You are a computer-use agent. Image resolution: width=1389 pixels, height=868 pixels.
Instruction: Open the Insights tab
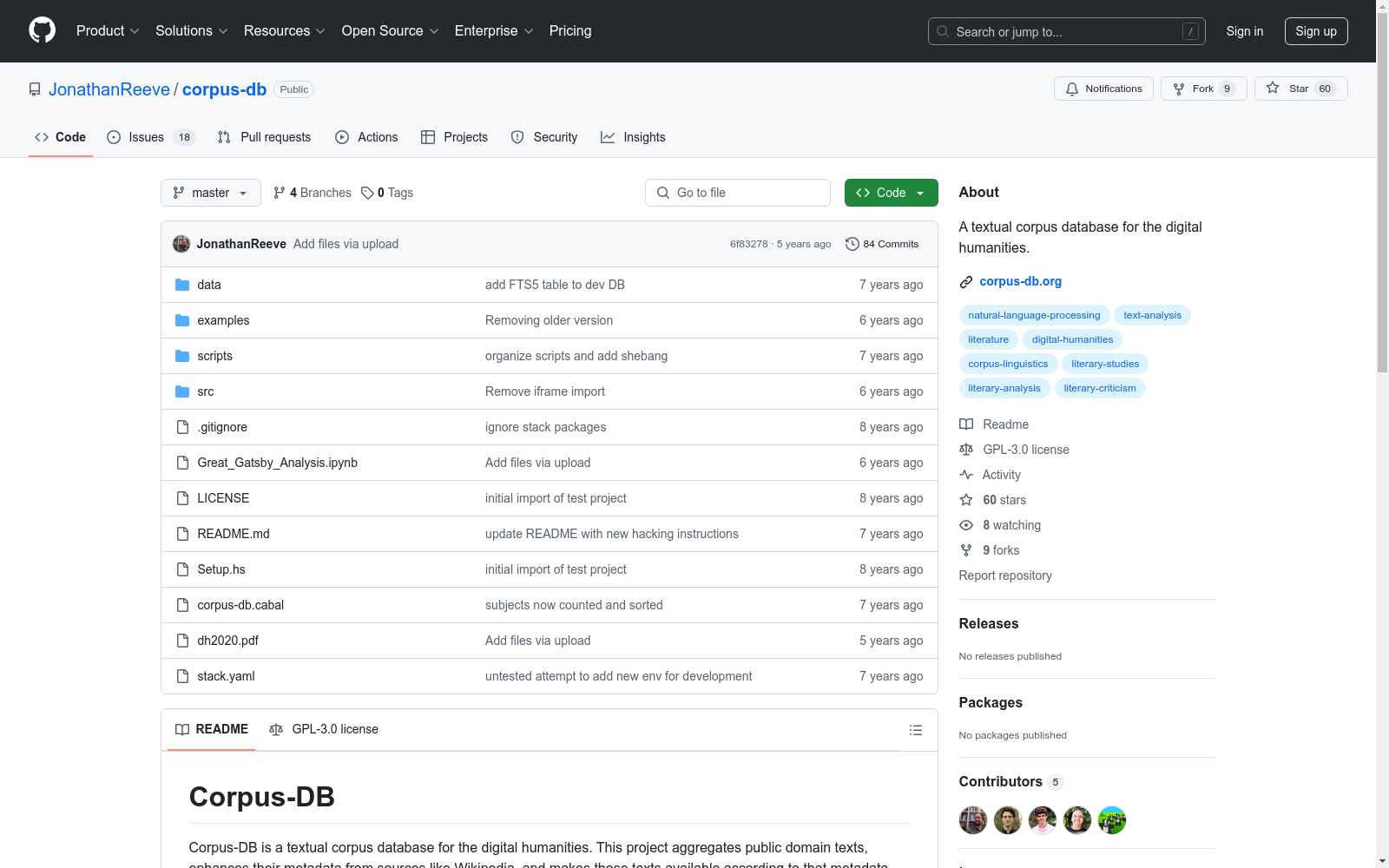tap(633, 137)
